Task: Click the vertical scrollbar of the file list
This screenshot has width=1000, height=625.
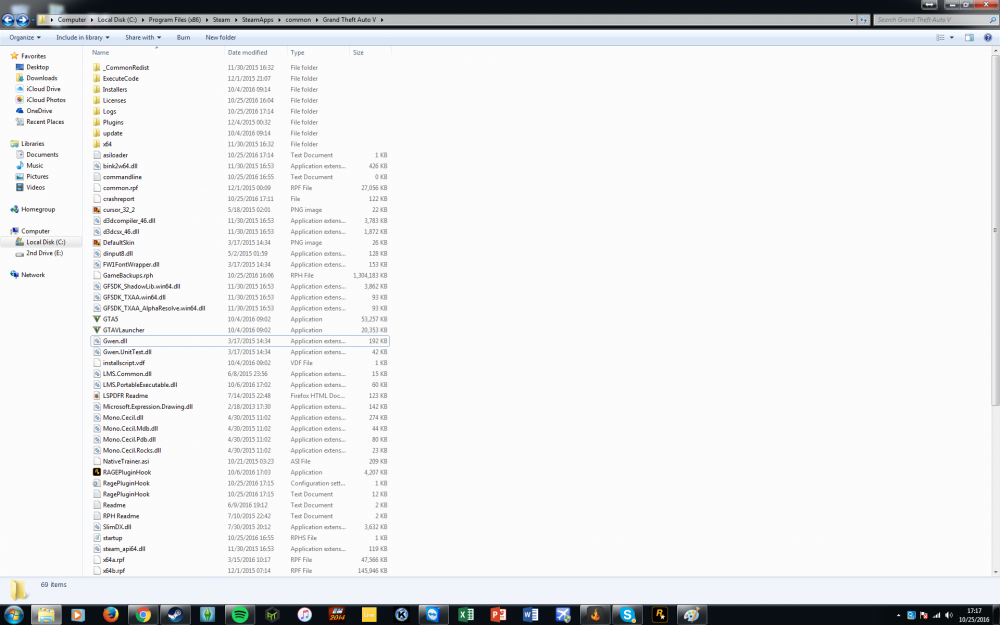Action: (995, 230)
